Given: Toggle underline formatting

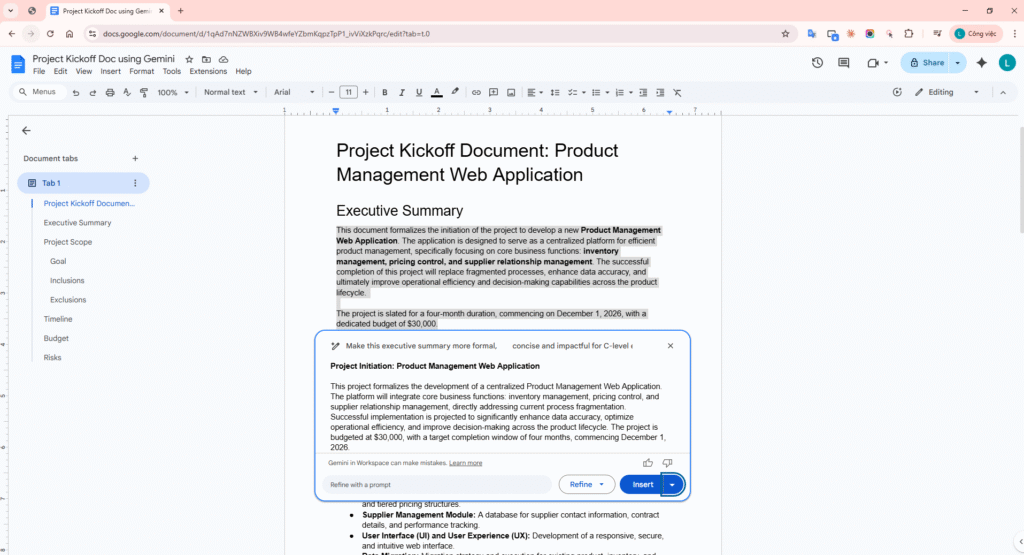Looking at the screenshot, I should tap(418, 92).
